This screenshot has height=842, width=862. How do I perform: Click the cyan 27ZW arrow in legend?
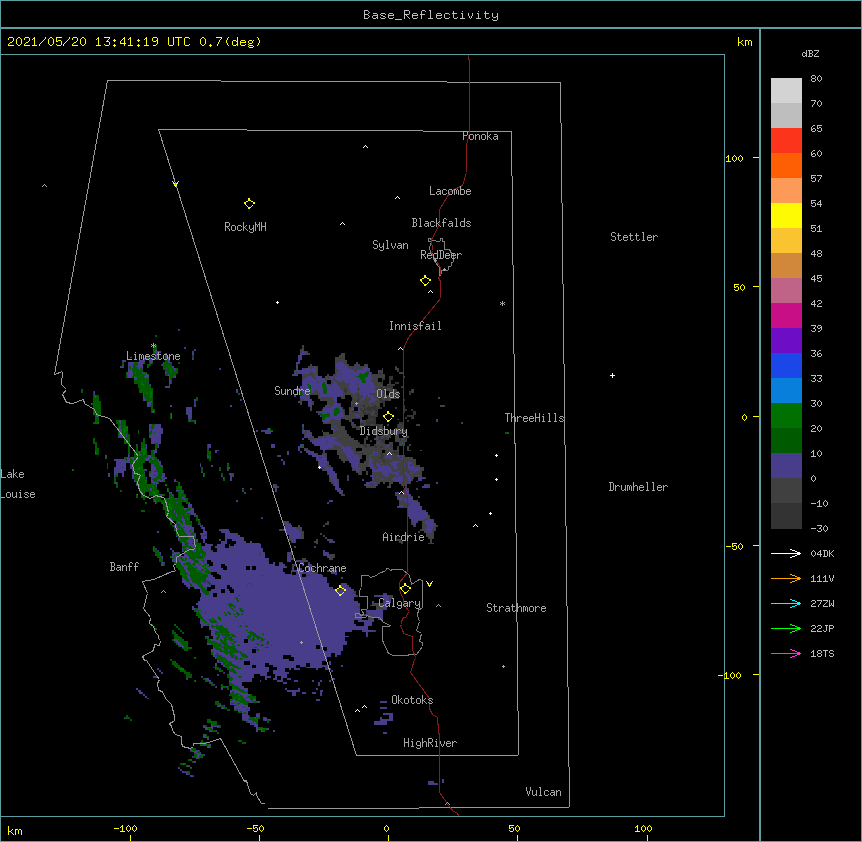point(786,603)
